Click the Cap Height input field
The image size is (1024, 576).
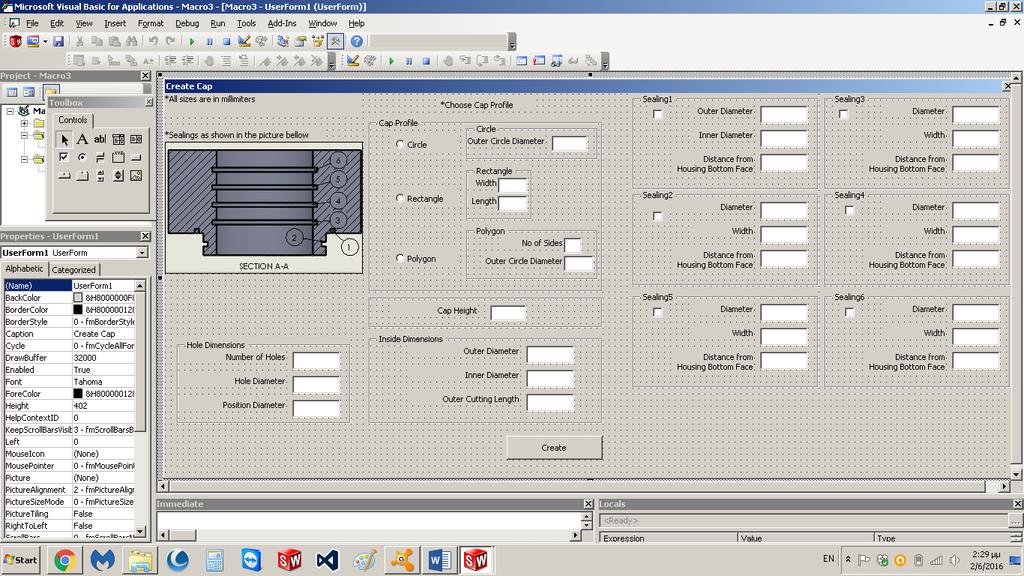tap(507, 312)
